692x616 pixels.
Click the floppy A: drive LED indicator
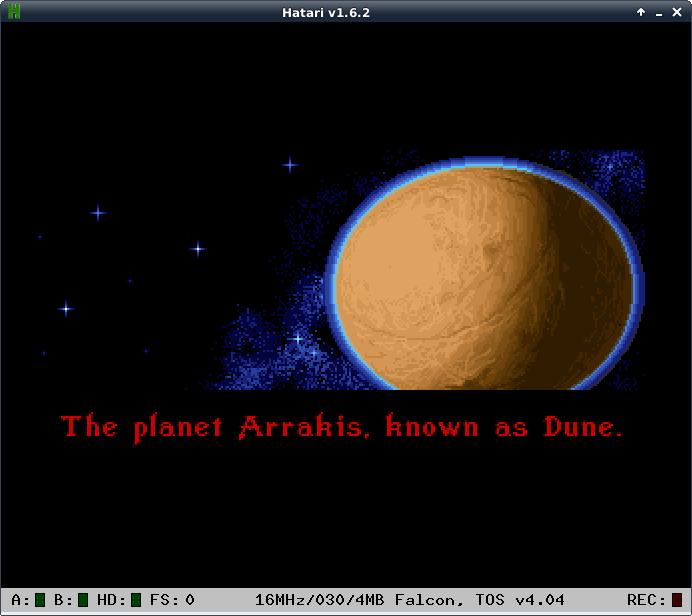pyautogui.click(x=40, y=600)
